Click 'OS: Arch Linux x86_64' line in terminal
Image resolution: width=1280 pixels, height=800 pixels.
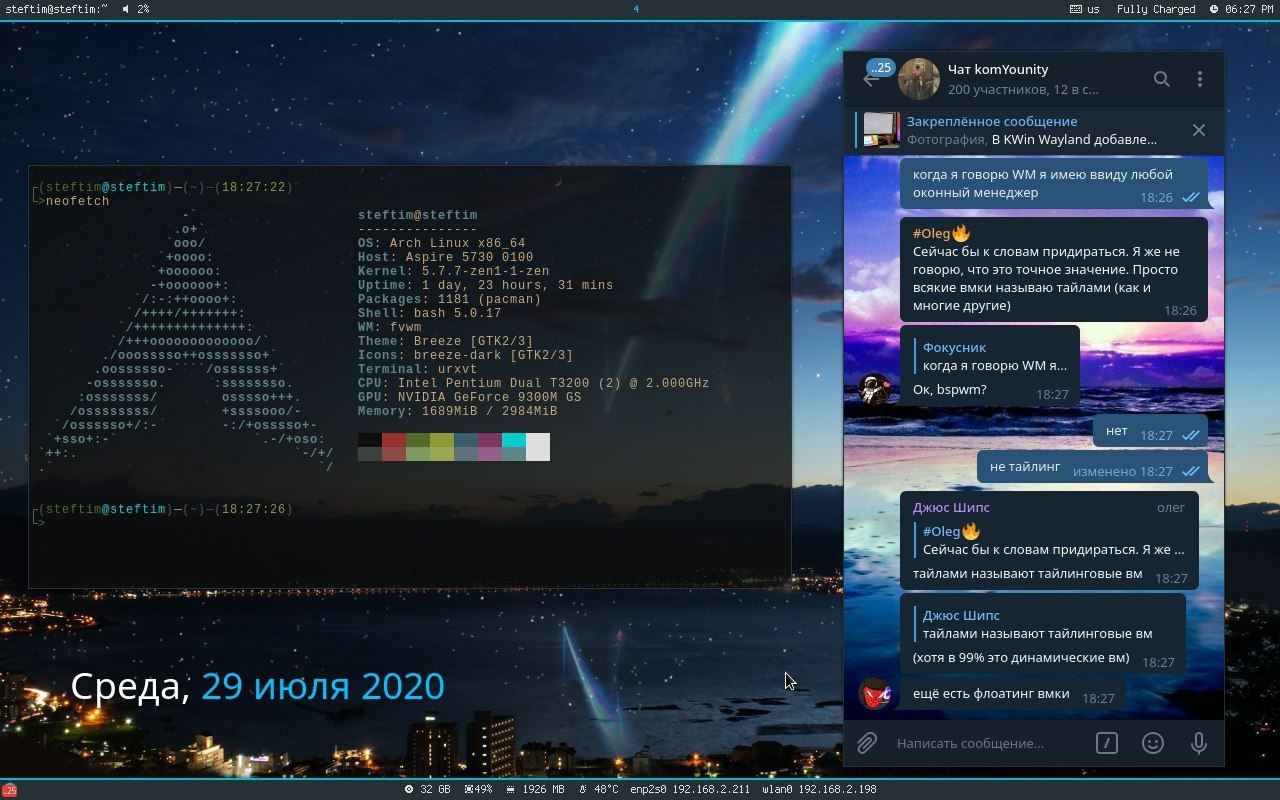click(x=441, y=243)
